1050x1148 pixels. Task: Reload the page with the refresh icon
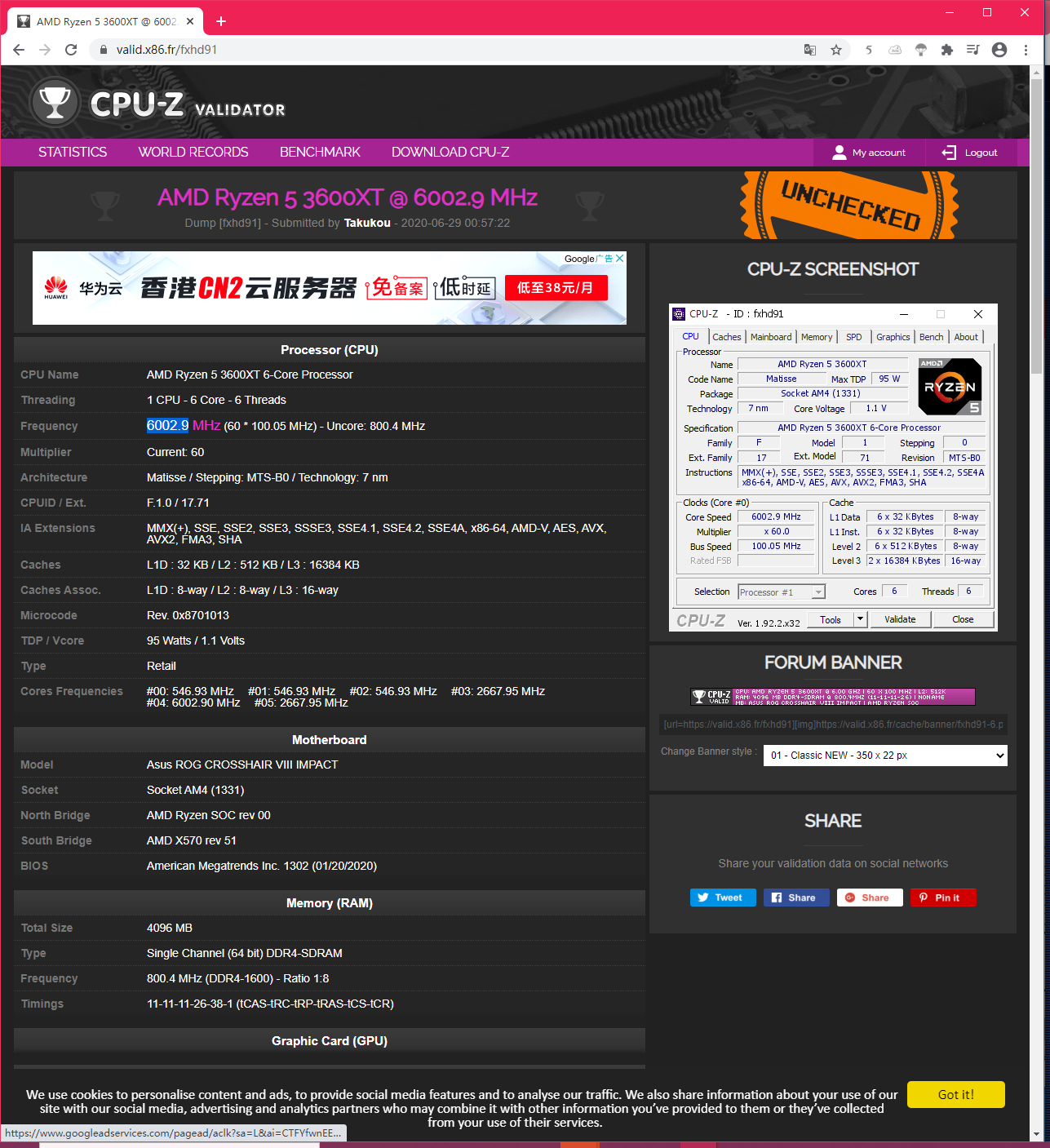pos(71,50)
